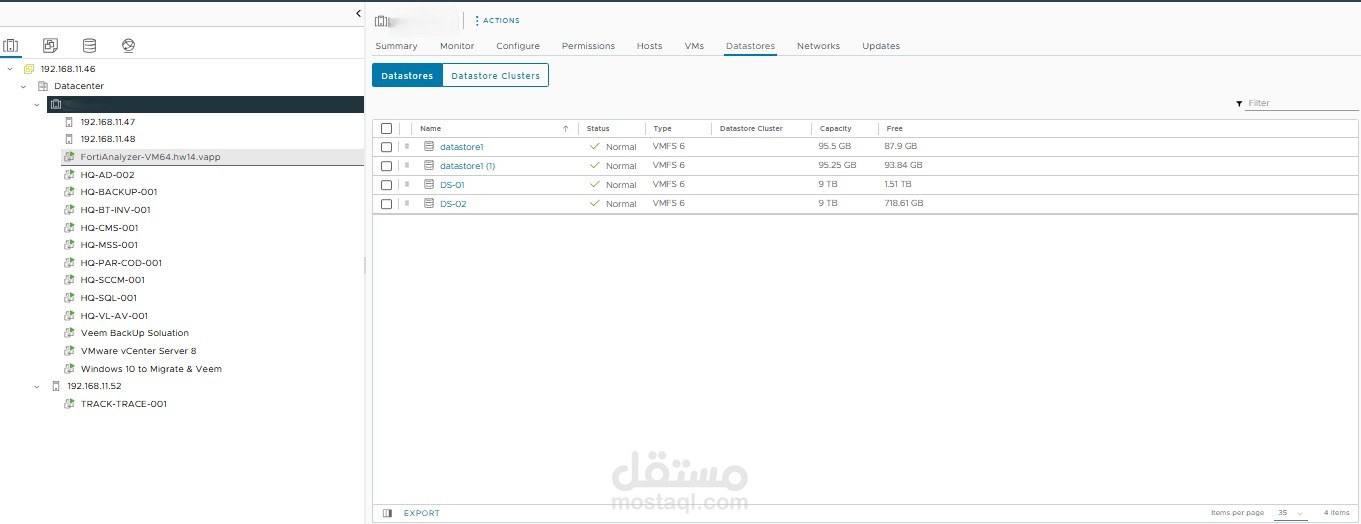The height and width of the screenshot is (524, 1361).
Task: Click datastore icon beside datastore1 (1)
Action: [429, 166]
